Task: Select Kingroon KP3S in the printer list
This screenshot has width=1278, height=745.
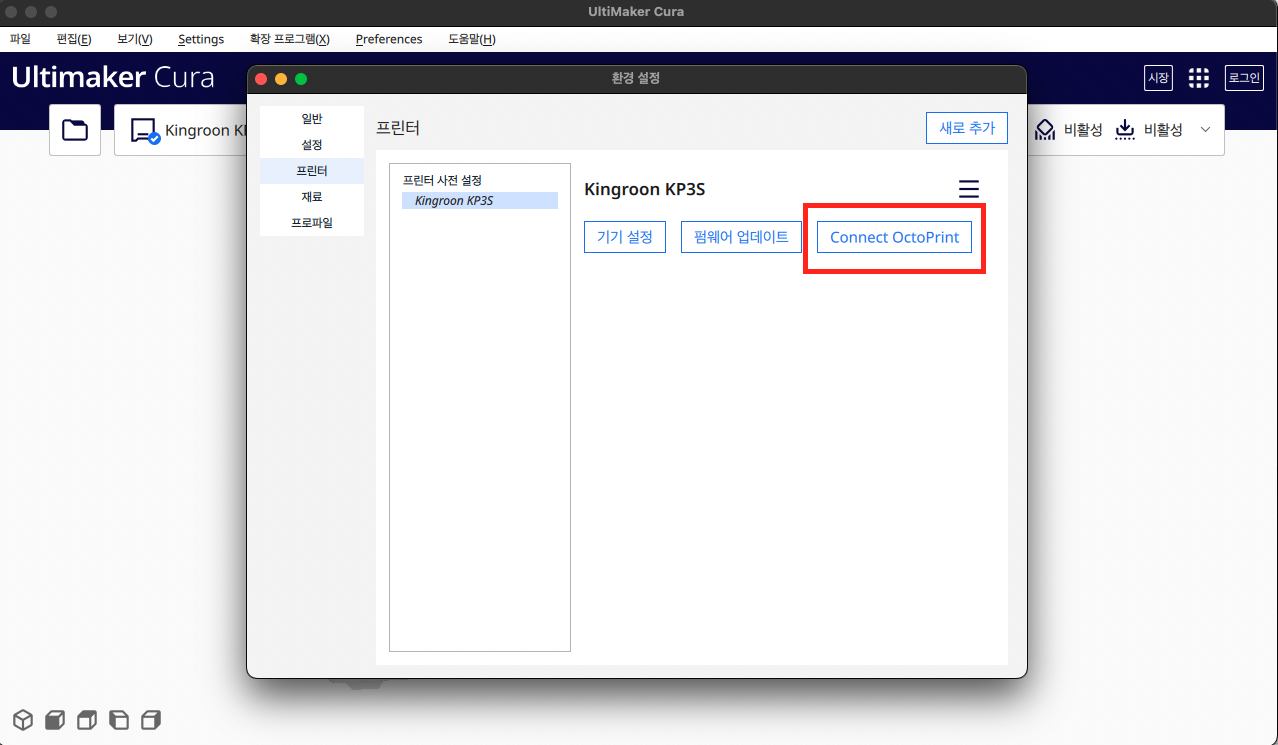Action: (480, 200)
